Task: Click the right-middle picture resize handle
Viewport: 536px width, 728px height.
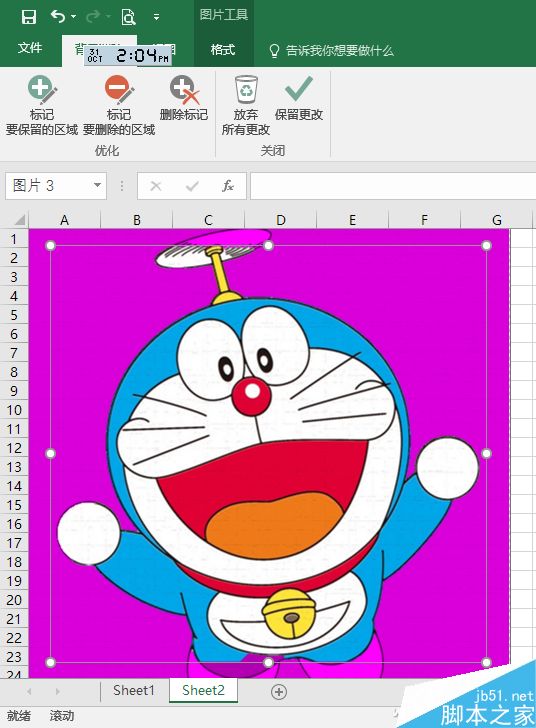Action: [x=486, y=454]
